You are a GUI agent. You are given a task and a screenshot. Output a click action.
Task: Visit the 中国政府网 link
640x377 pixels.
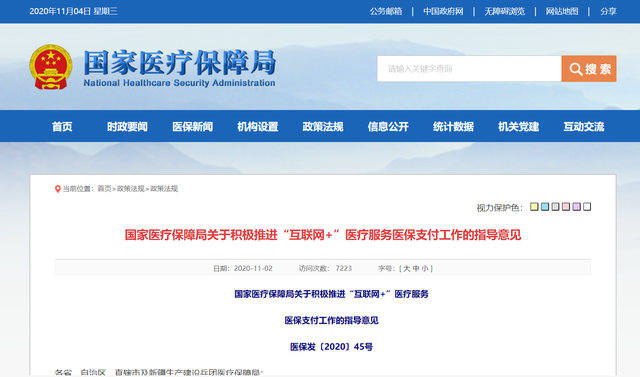point(443,11)
